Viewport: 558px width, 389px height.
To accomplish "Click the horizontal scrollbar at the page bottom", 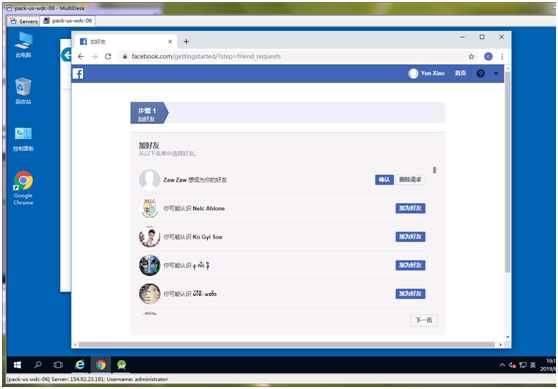I will [286, 345].
